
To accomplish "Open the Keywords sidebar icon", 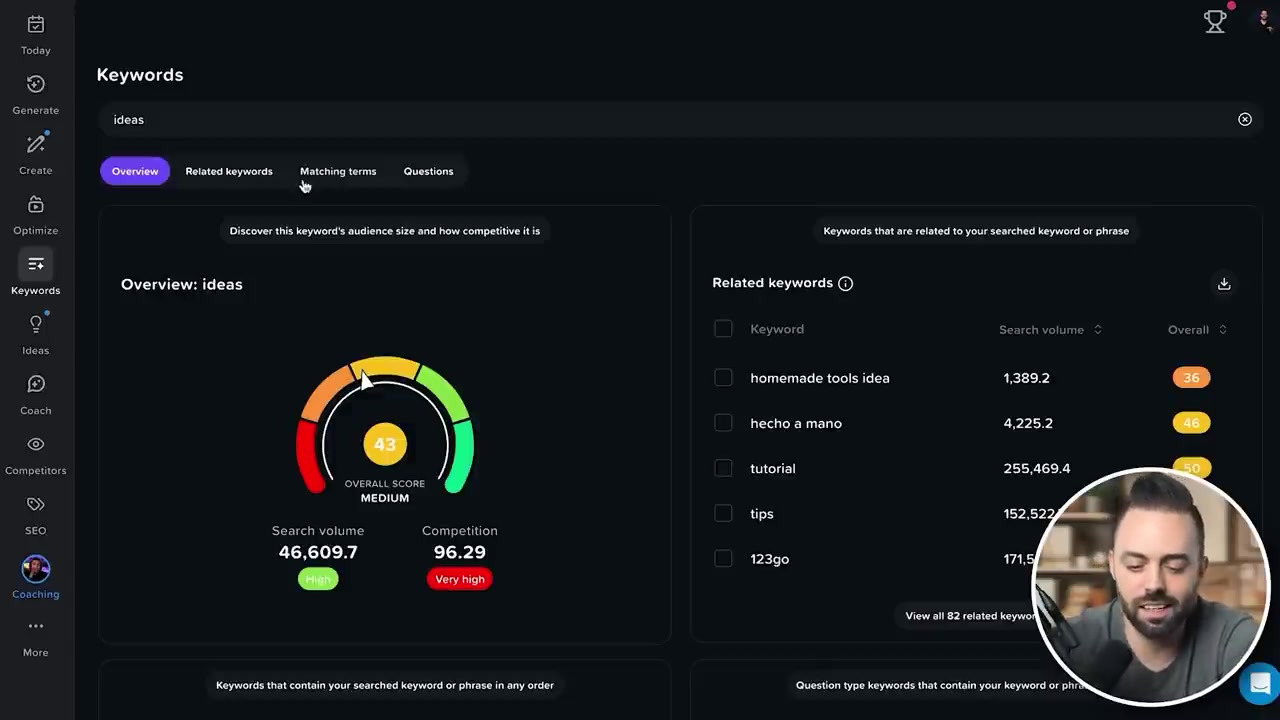I will pos(35,265).
